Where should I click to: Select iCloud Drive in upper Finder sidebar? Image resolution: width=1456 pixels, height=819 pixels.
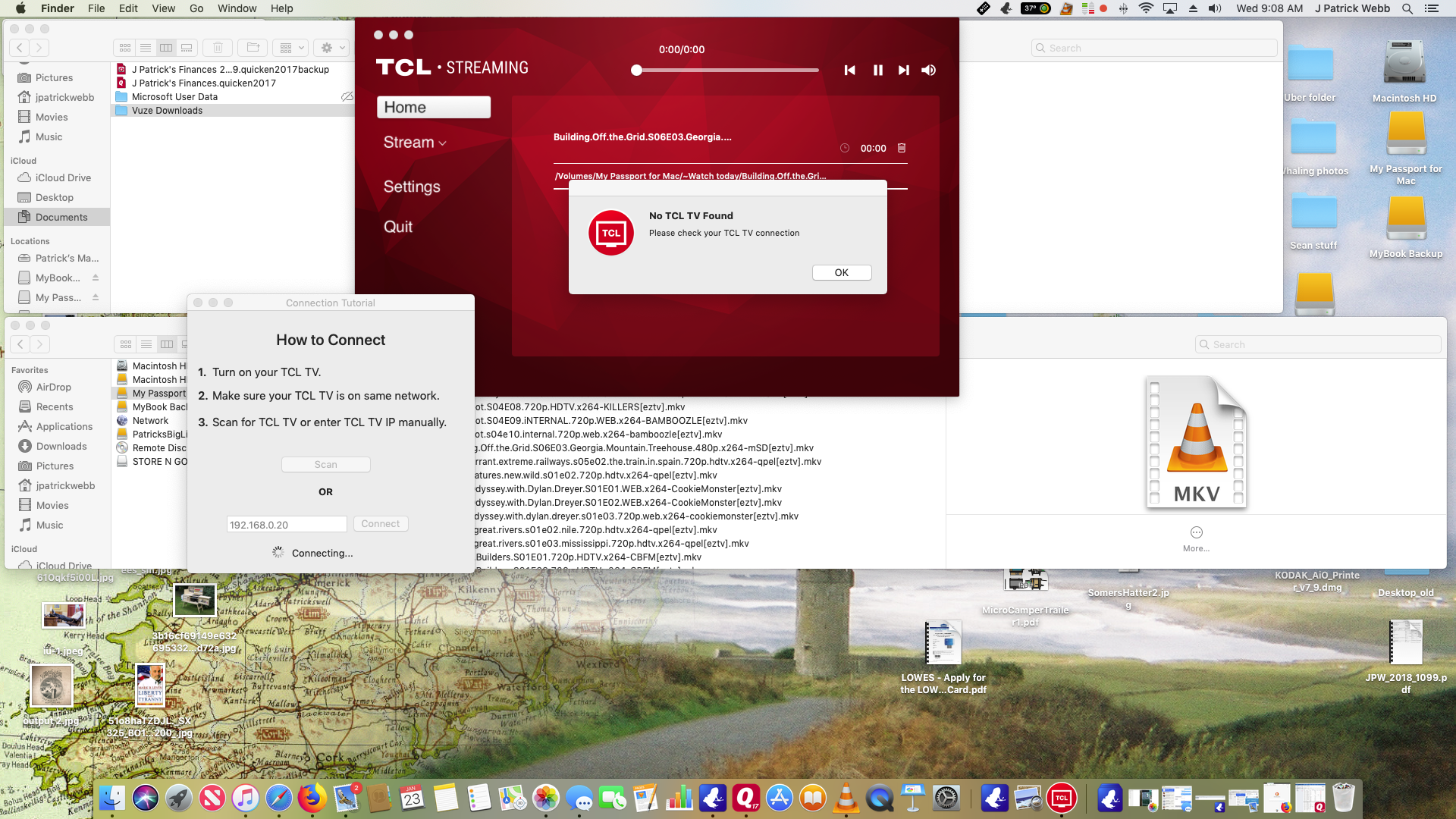pyautogui.click(x=57, y=177)
